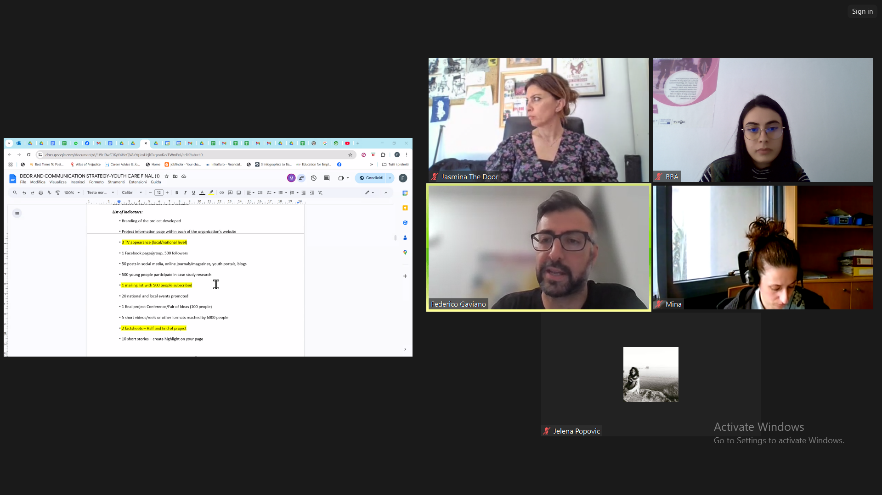Open the File menu in Google Docs

(x=24, y=182)
